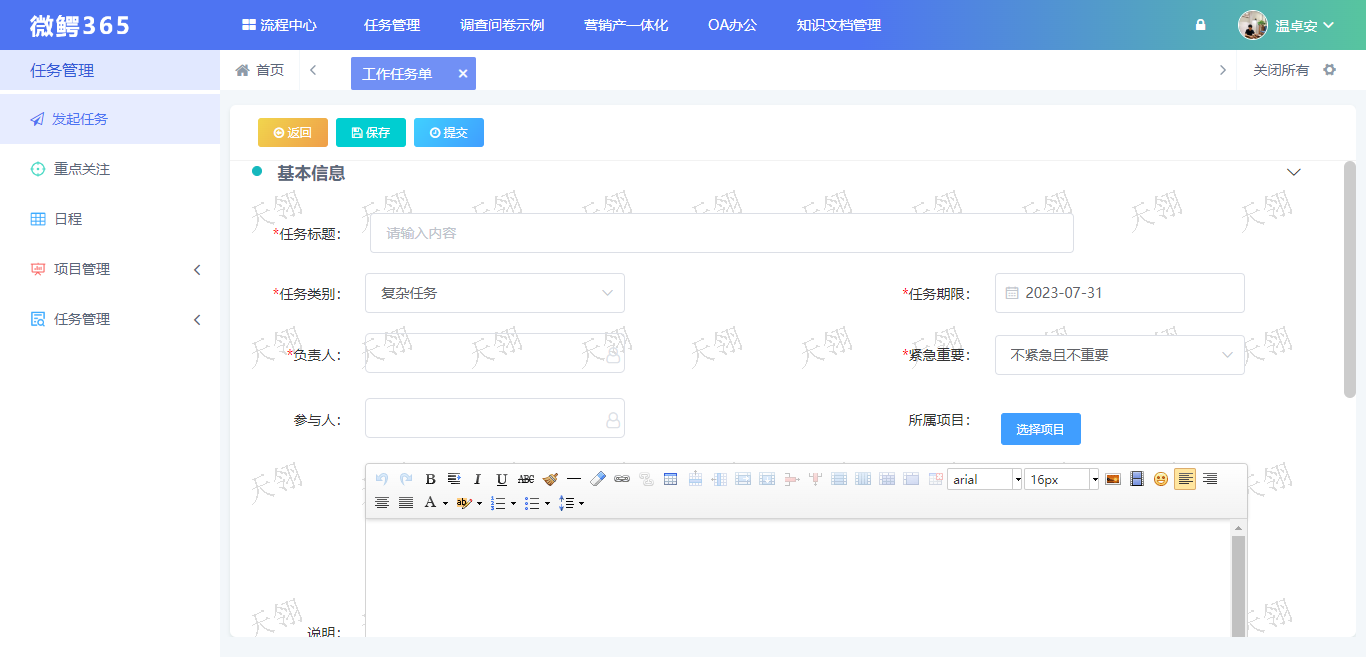The width and height of the screenshot is (1366, 657).
Task: Open the 紧急重要 dropdown
Action: click(x=1119, y=355)
